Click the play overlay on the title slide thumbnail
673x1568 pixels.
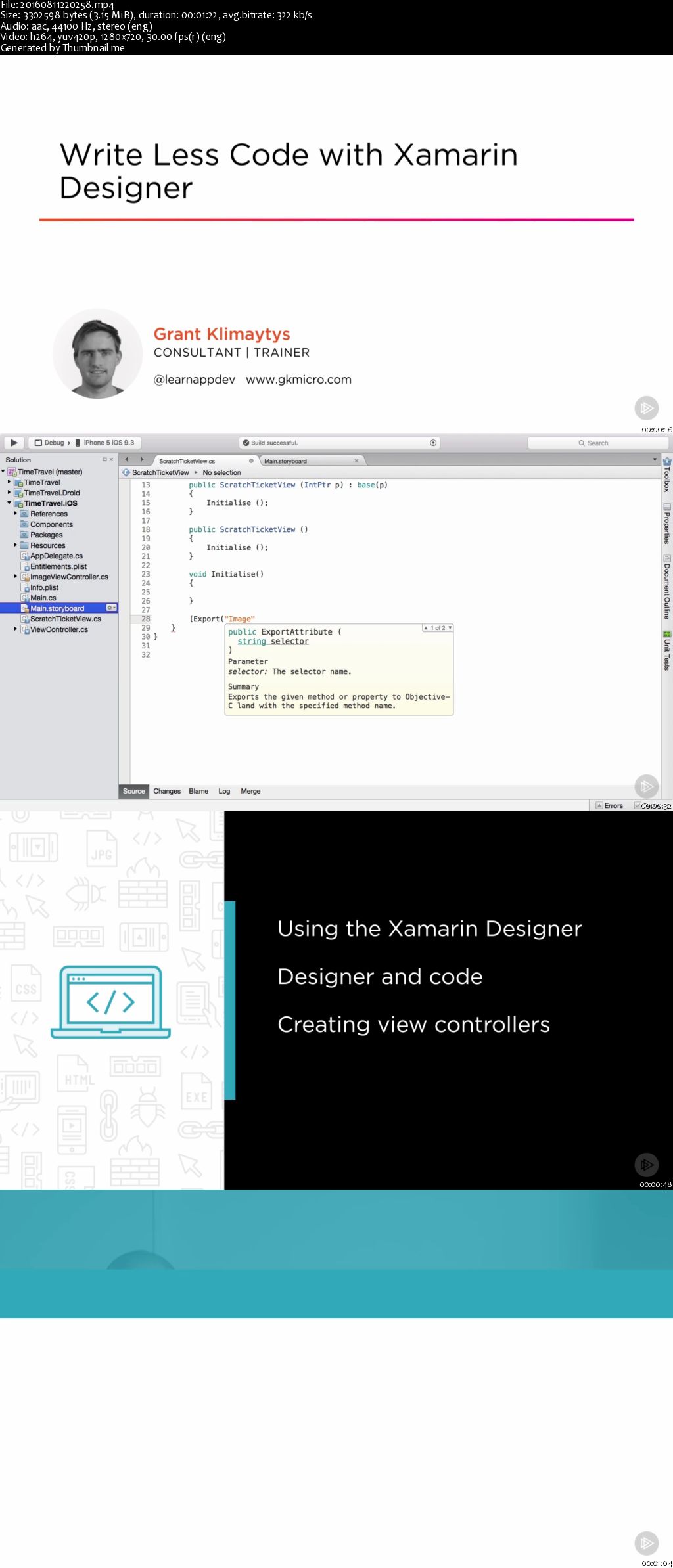[x=647, y=407]
